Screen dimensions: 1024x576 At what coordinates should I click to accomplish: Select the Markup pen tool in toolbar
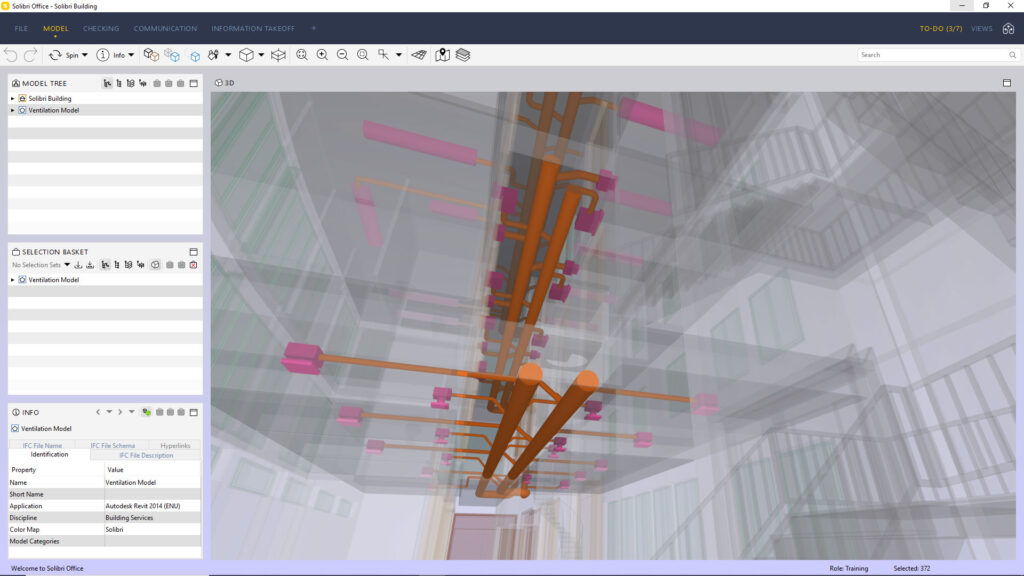click(215, 54)
